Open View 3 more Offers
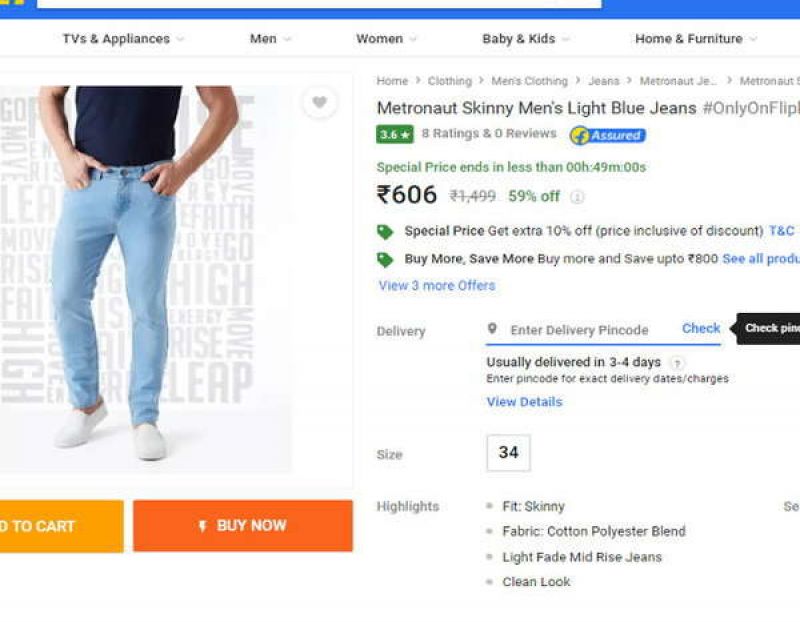800x622 pixels. 438,286
